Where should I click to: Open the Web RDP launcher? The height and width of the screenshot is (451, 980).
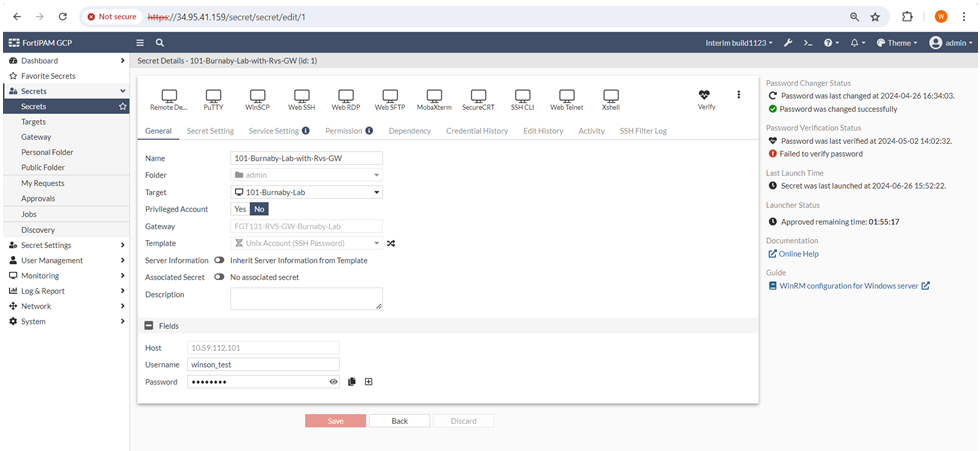tap(346, 99)
